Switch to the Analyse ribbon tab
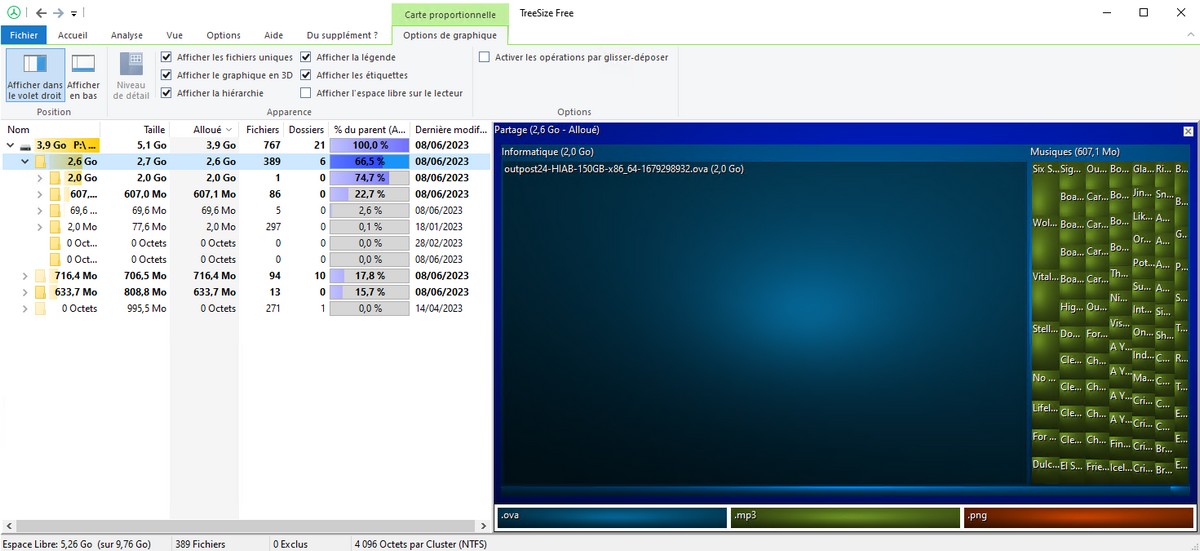The height and width of the screenshot is (551, 1200). point(127,35)
